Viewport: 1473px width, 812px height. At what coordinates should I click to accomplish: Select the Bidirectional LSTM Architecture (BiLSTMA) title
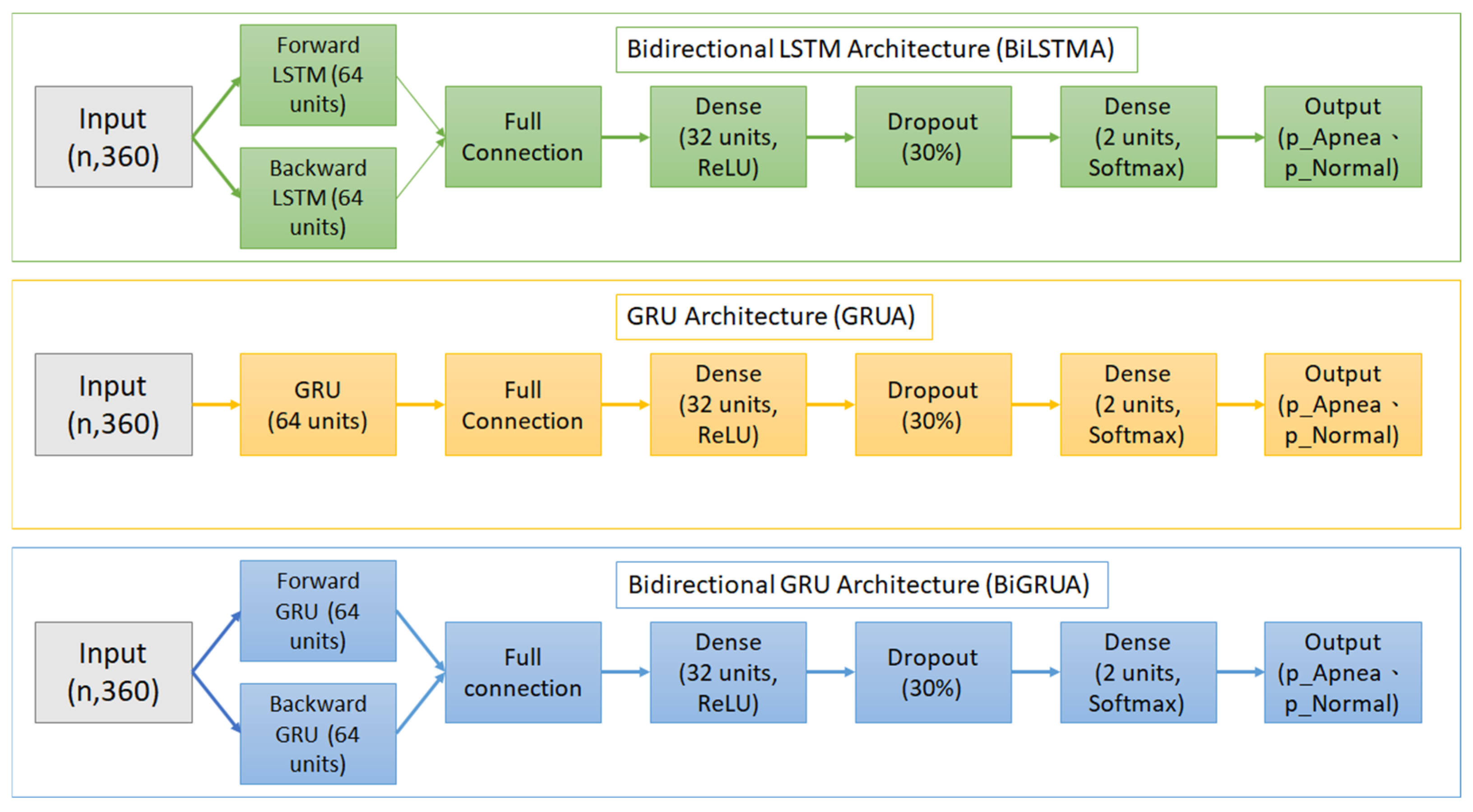876,49
